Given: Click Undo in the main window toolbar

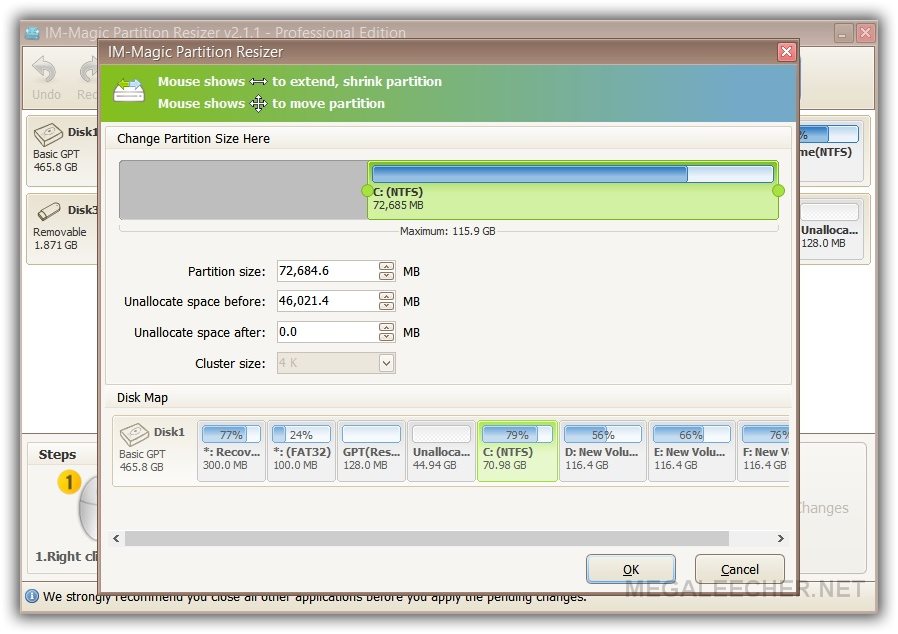Looking at the screenshot, I should pyautogui.click(x=46, y=78).
